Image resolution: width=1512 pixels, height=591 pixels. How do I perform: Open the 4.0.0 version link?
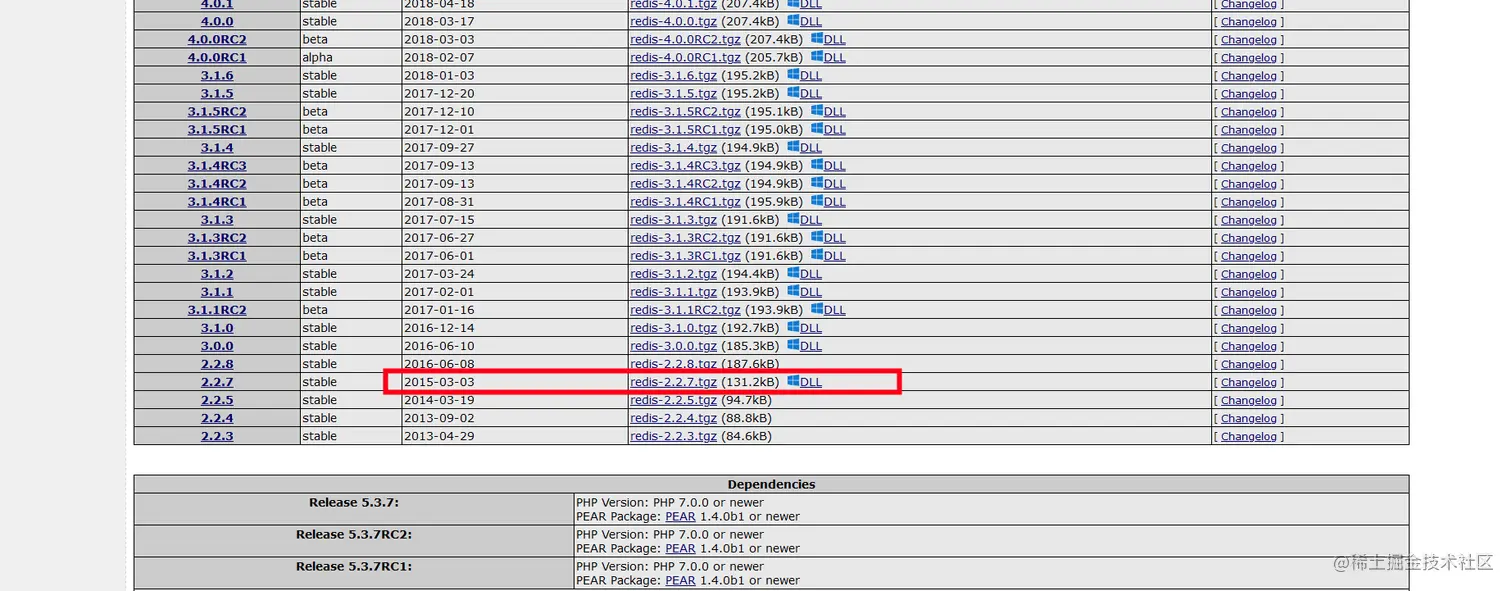tap(217, 21)
